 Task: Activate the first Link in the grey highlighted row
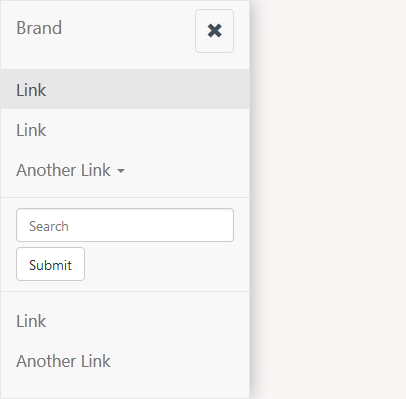31,90
